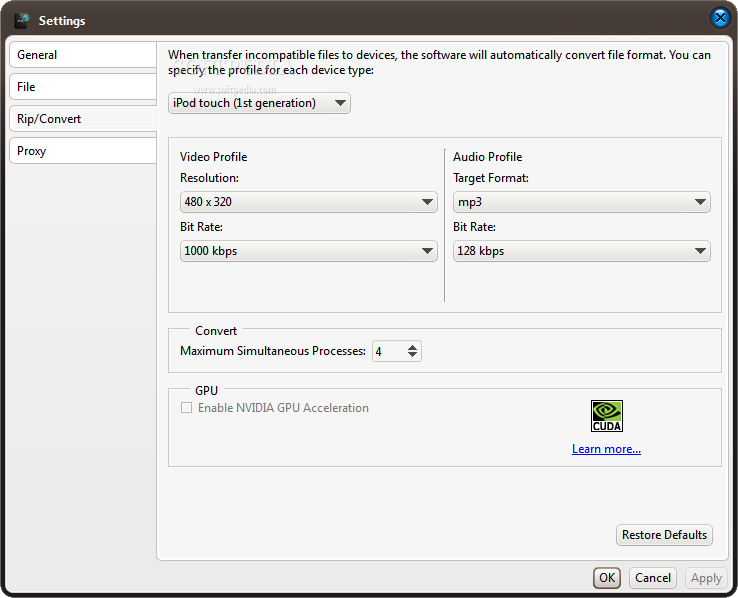The height and width of the screenshot is (598, 738).
Task: Open the iPod touch device type dropdown
Action: click(x=259, y=103)
